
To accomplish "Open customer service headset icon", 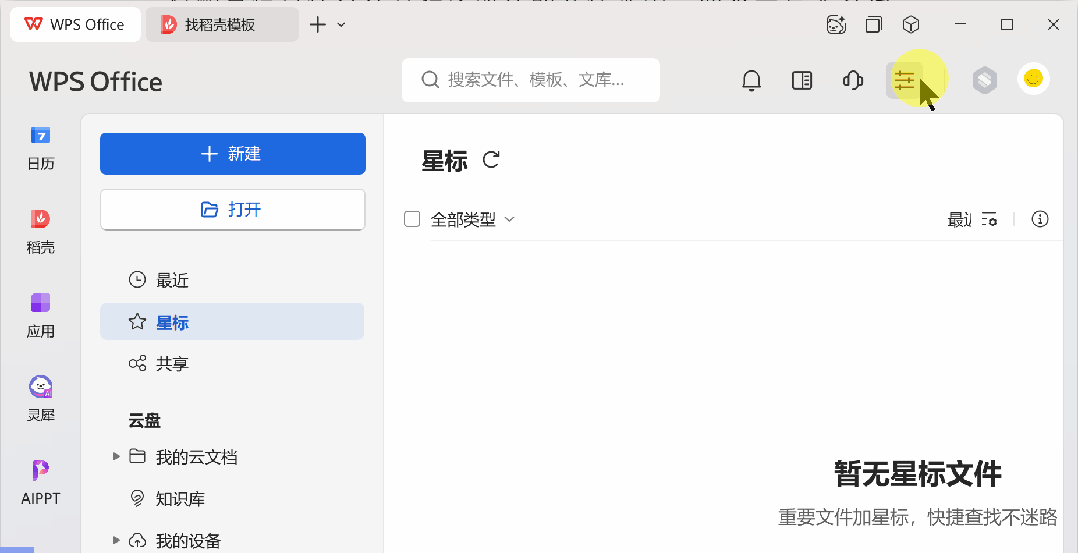I will coord(852,80).
